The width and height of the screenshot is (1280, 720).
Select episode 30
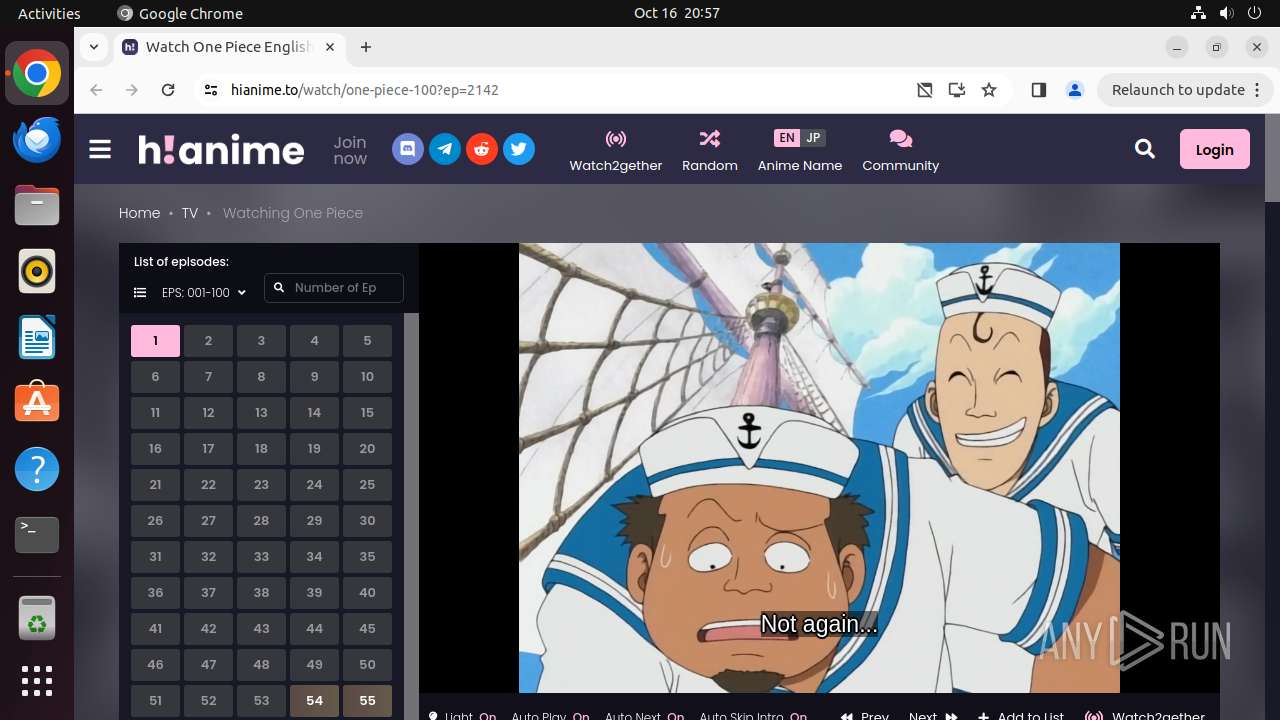click(x=367, y=521)
